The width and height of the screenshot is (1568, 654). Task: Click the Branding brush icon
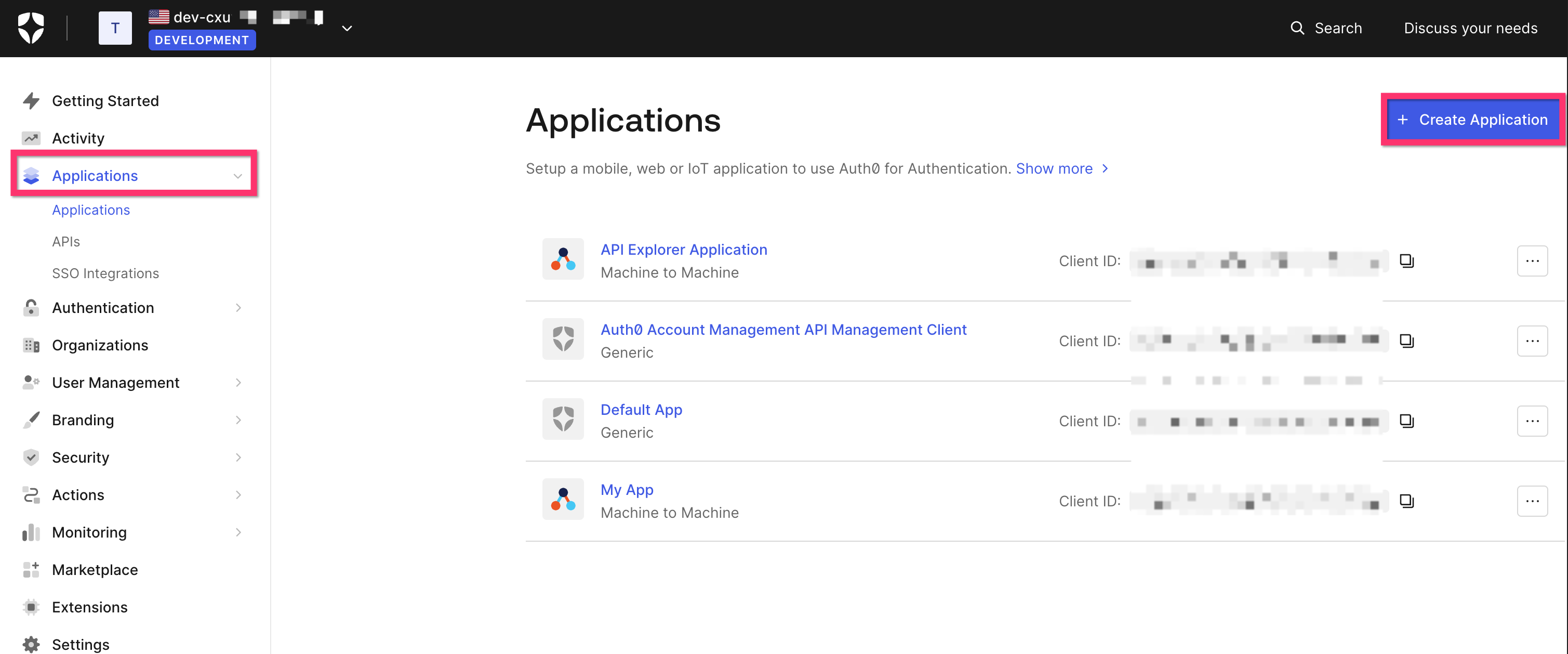point(31,420)
